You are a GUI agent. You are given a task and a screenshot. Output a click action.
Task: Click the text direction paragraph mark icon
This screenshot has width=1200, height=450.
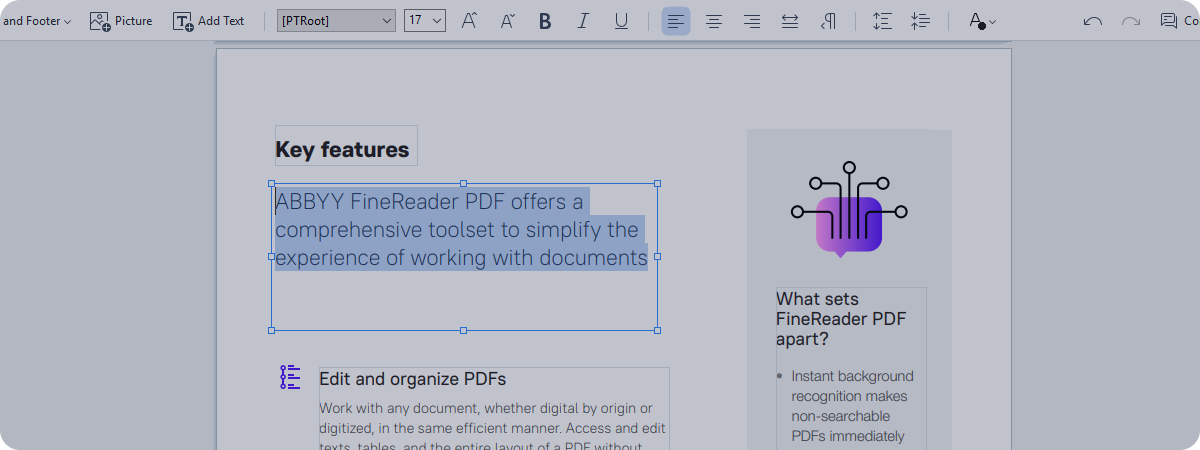pos(828,21)
